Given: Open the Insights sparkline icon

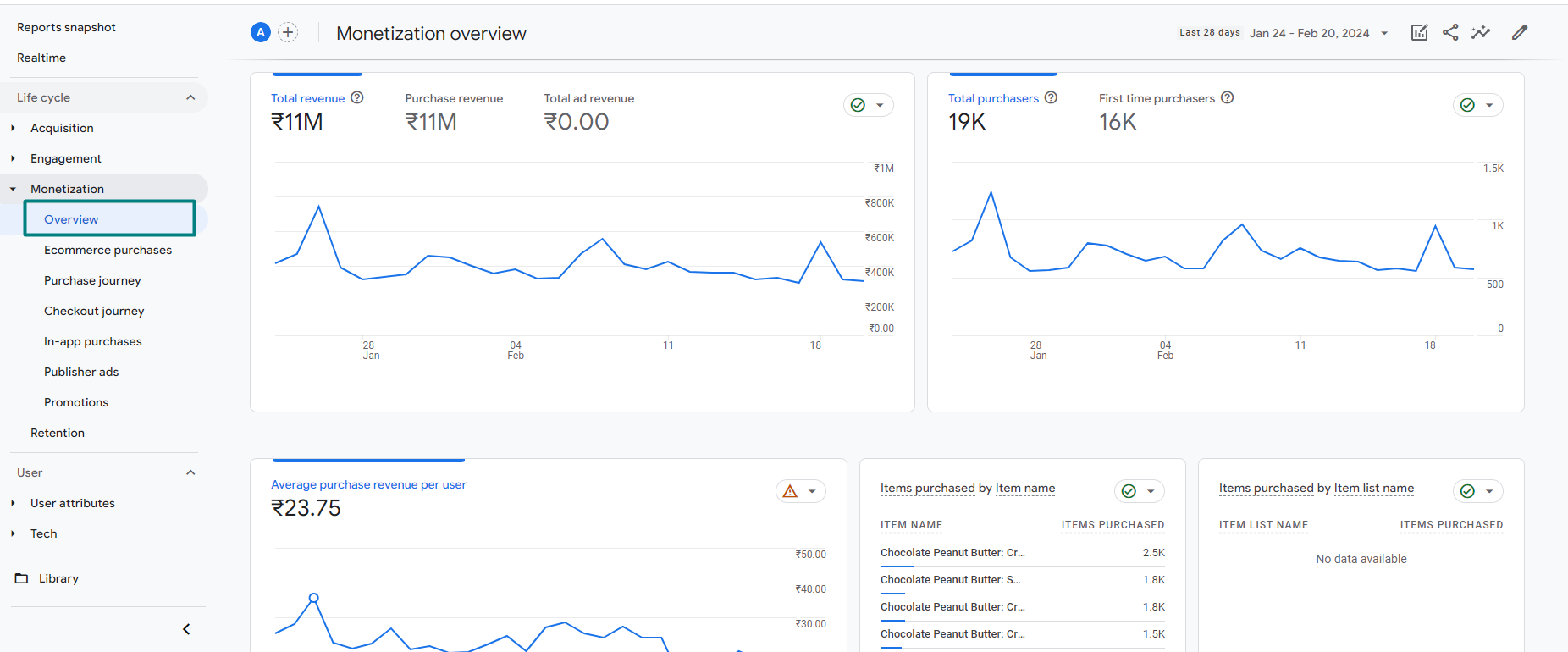Looking at the screenshot, I should (1481, 33).
